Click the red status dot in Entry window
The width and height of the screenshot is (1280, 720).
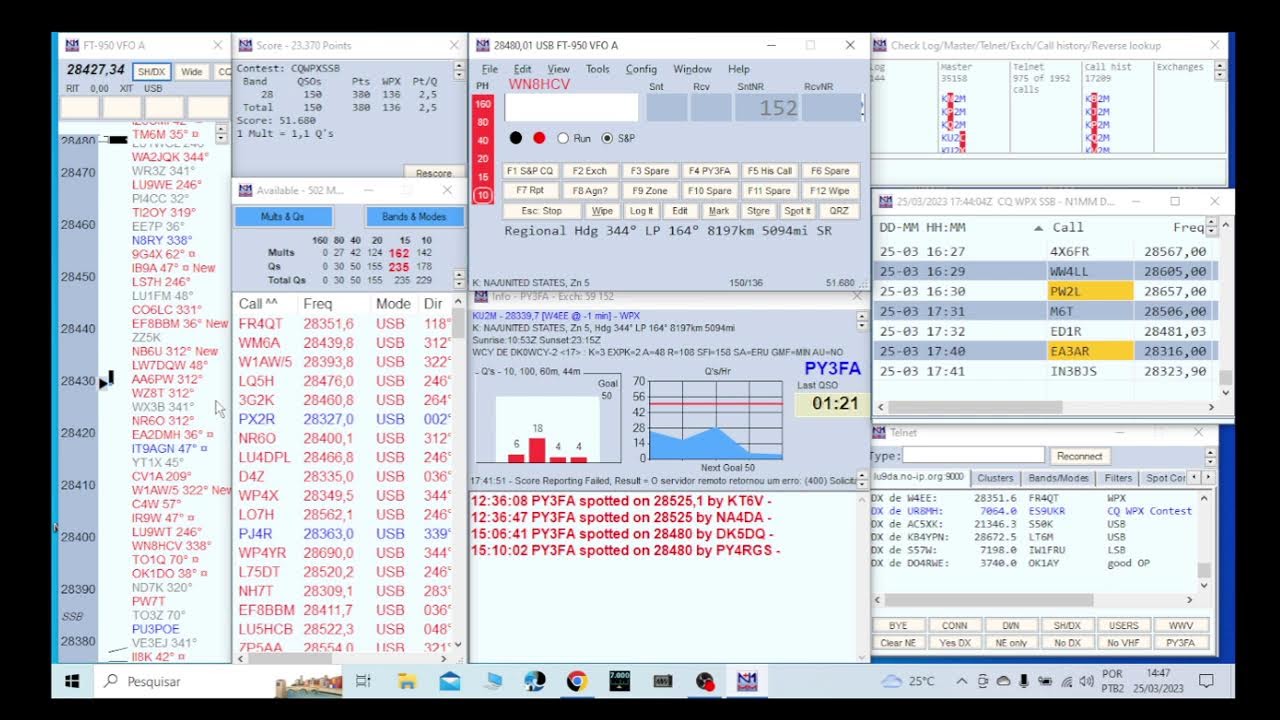tap(539, 138)
